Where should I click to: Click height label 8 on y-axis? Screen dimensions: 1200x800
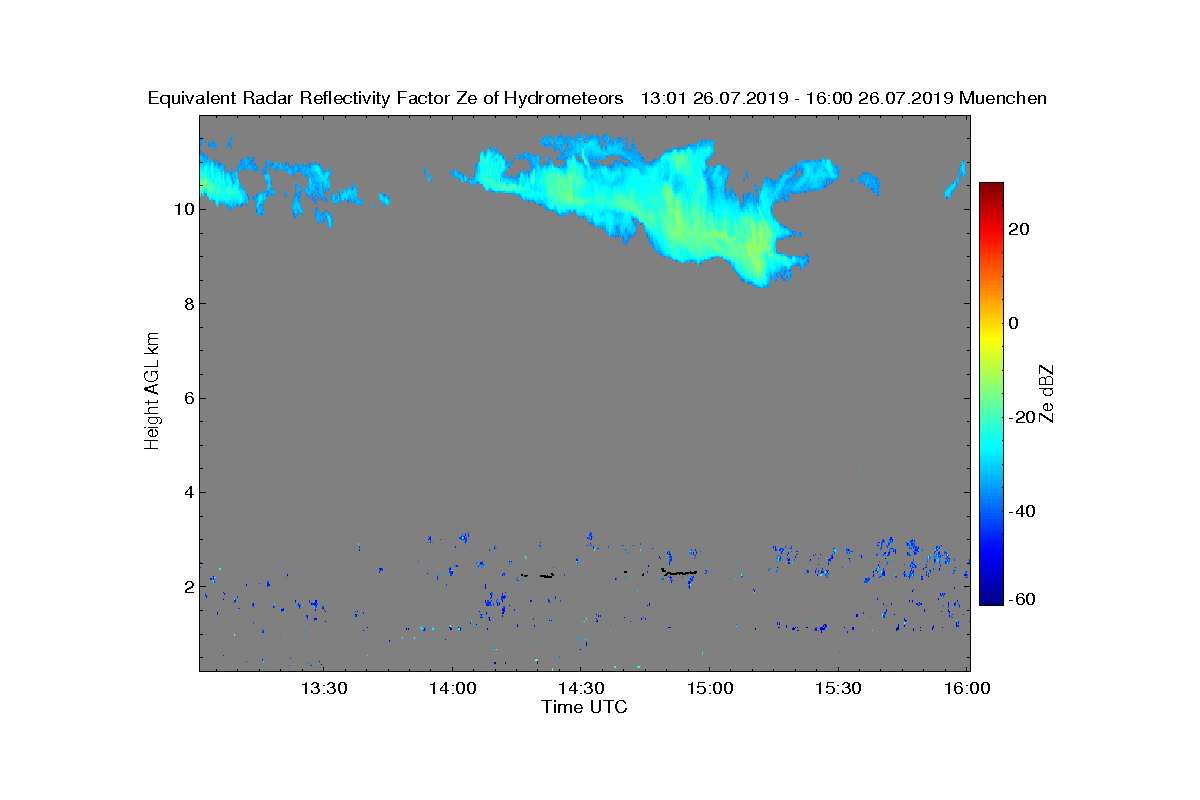(x=188, y=304)
